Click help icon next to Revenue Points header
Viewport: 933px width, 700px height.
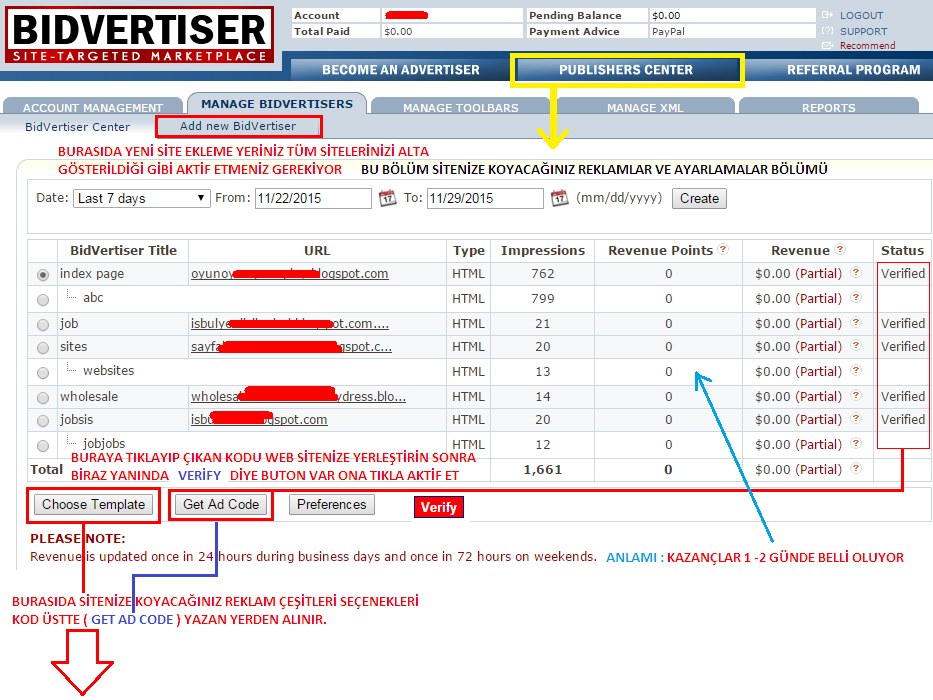point(723,249)
